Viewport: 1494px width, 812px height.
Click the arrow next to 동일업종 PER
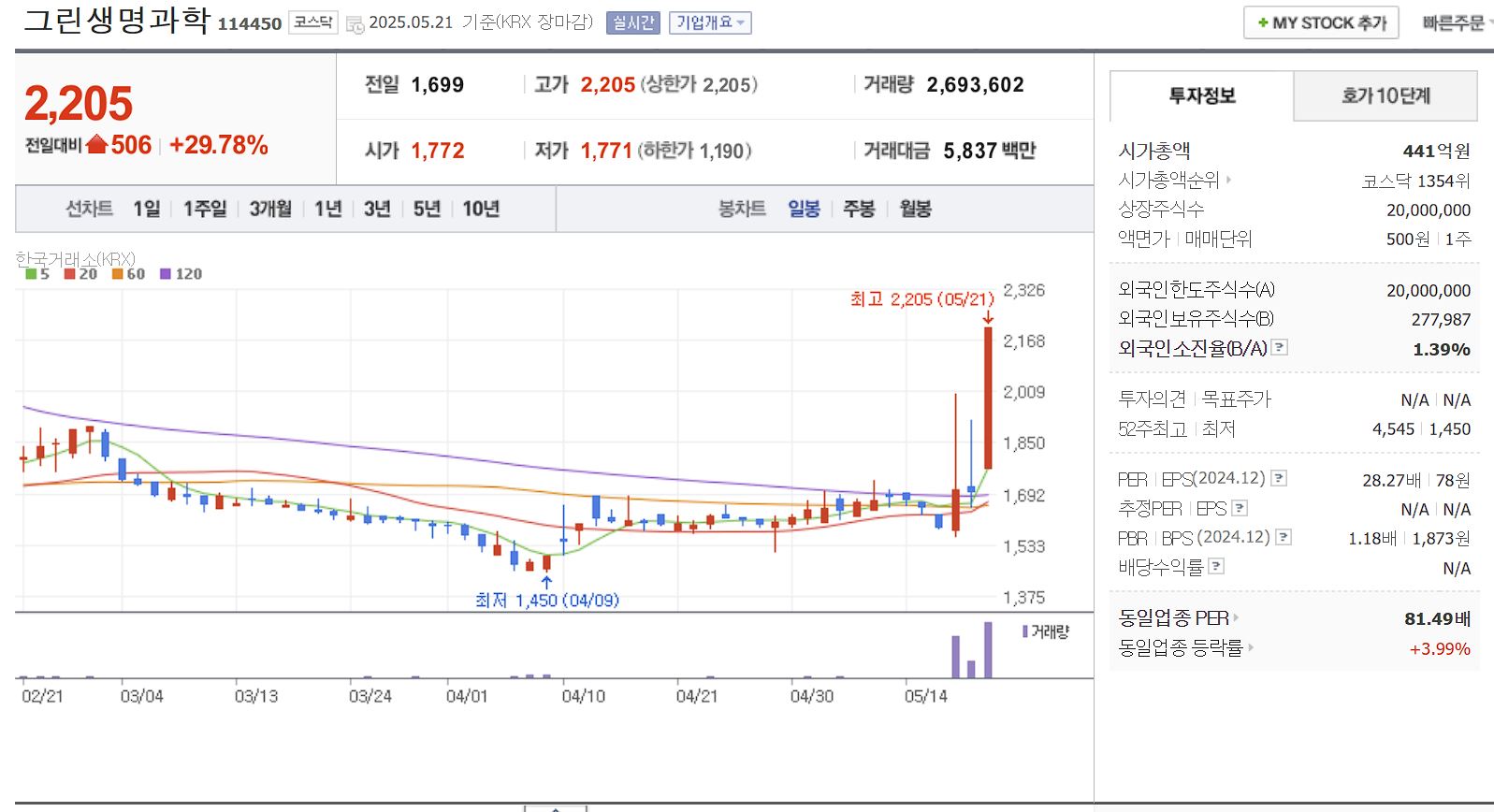coord(1236,617)
